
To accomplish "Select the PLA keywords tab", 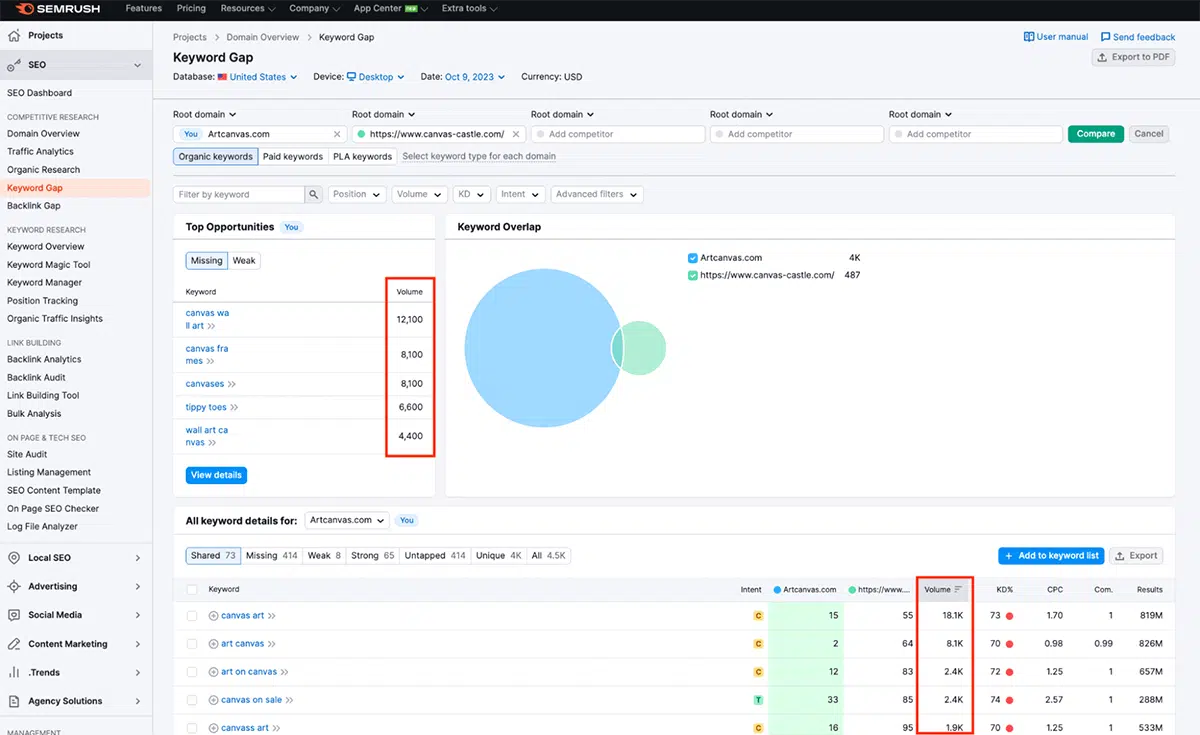I will tap(362, 156).
